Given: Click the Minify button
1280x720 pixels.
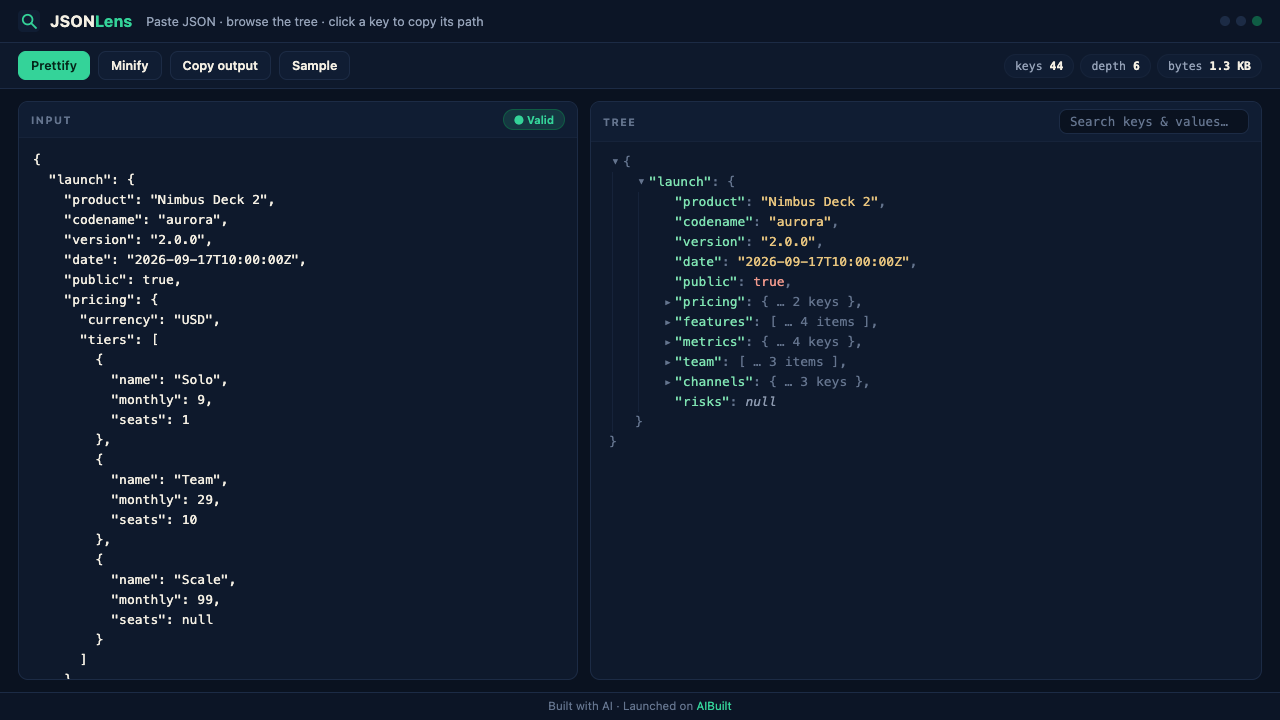Looking at the screenshot, I should point(130,66).
